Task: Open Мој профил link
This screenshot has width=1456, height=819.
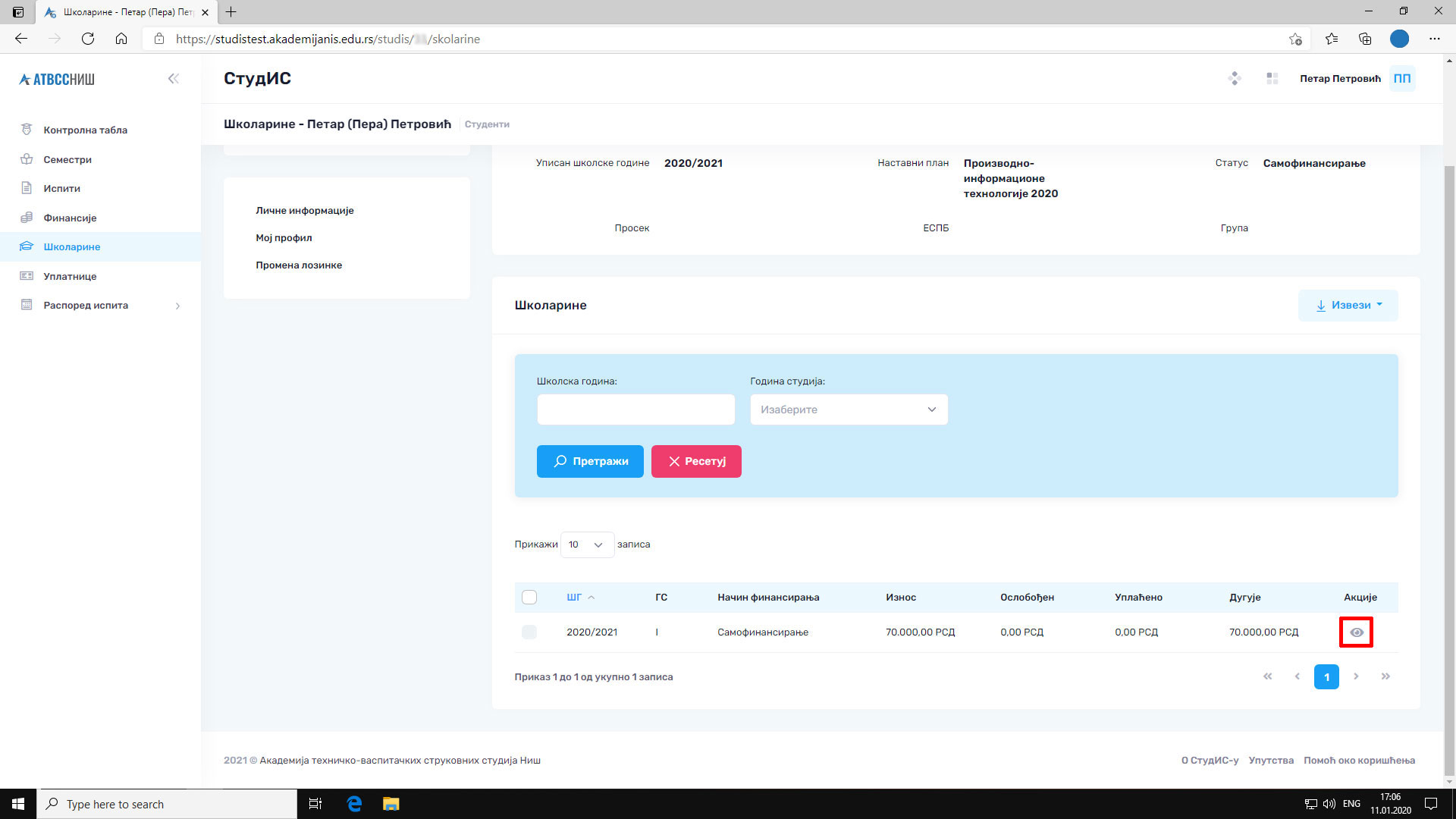Action: [284, 238]
